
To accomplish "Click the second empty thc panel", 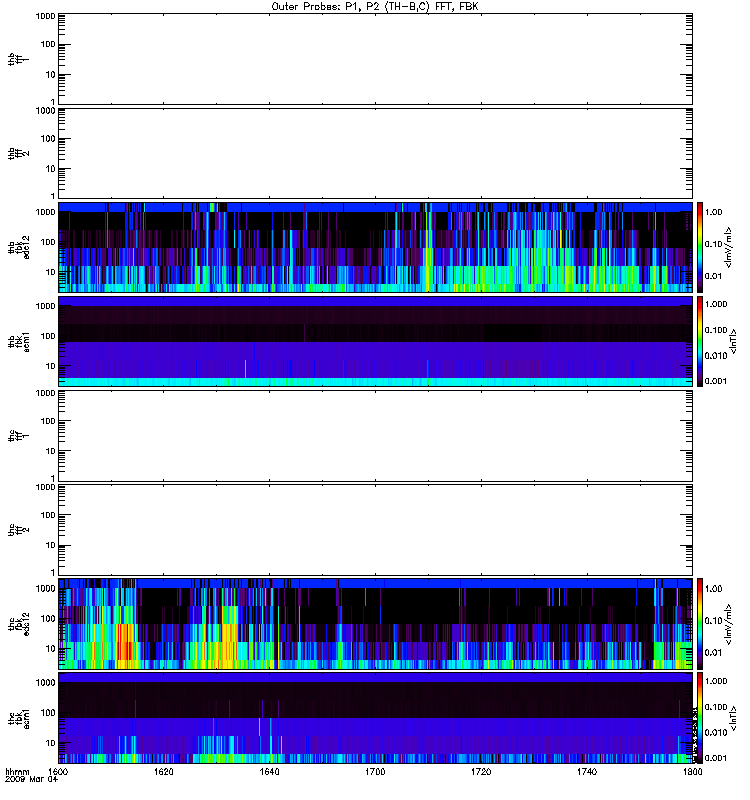I will [375, 530].
